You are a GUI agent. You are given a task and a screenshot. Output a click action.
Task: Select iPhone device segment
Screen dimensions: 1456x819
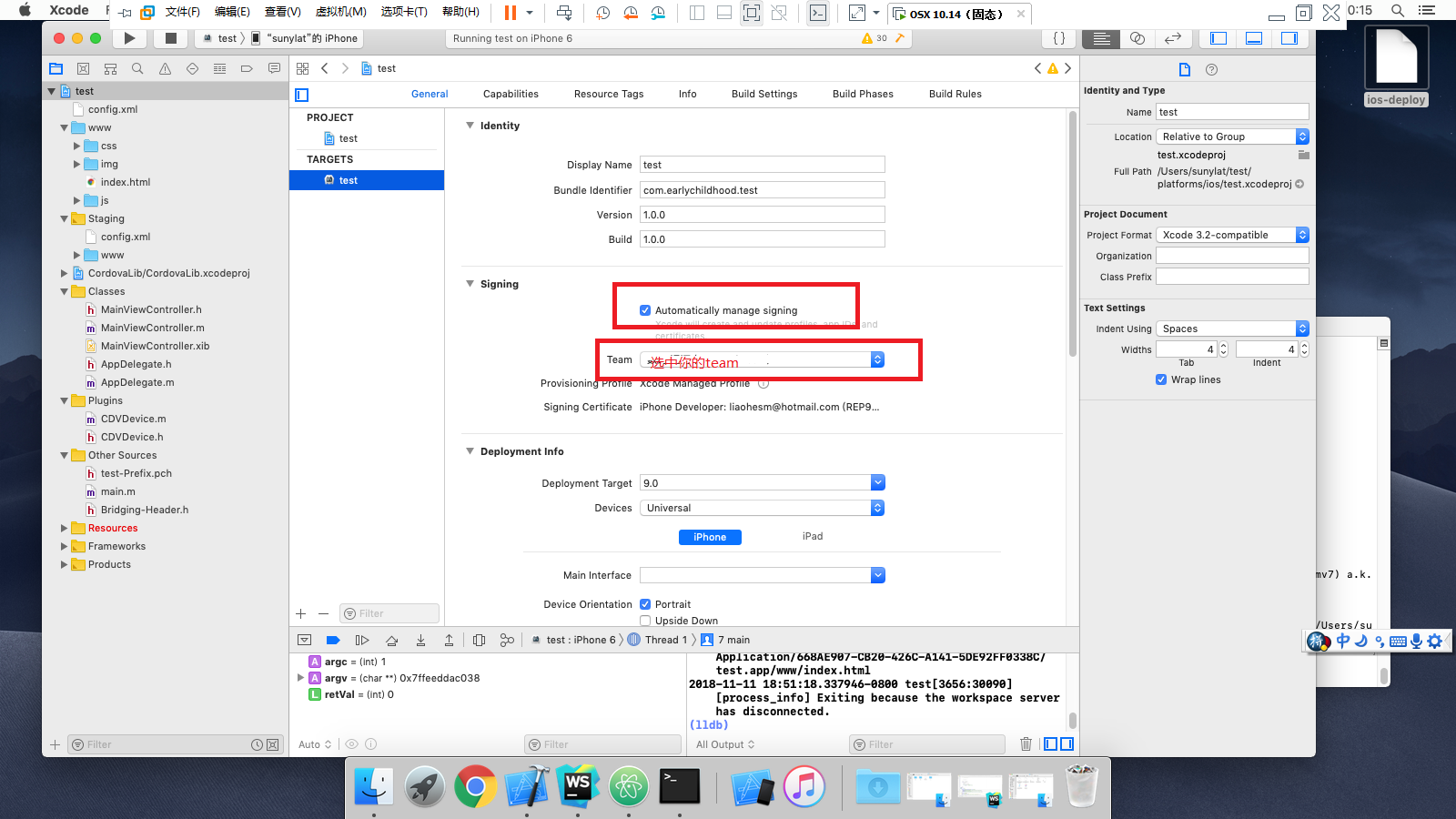coord(710,537)
